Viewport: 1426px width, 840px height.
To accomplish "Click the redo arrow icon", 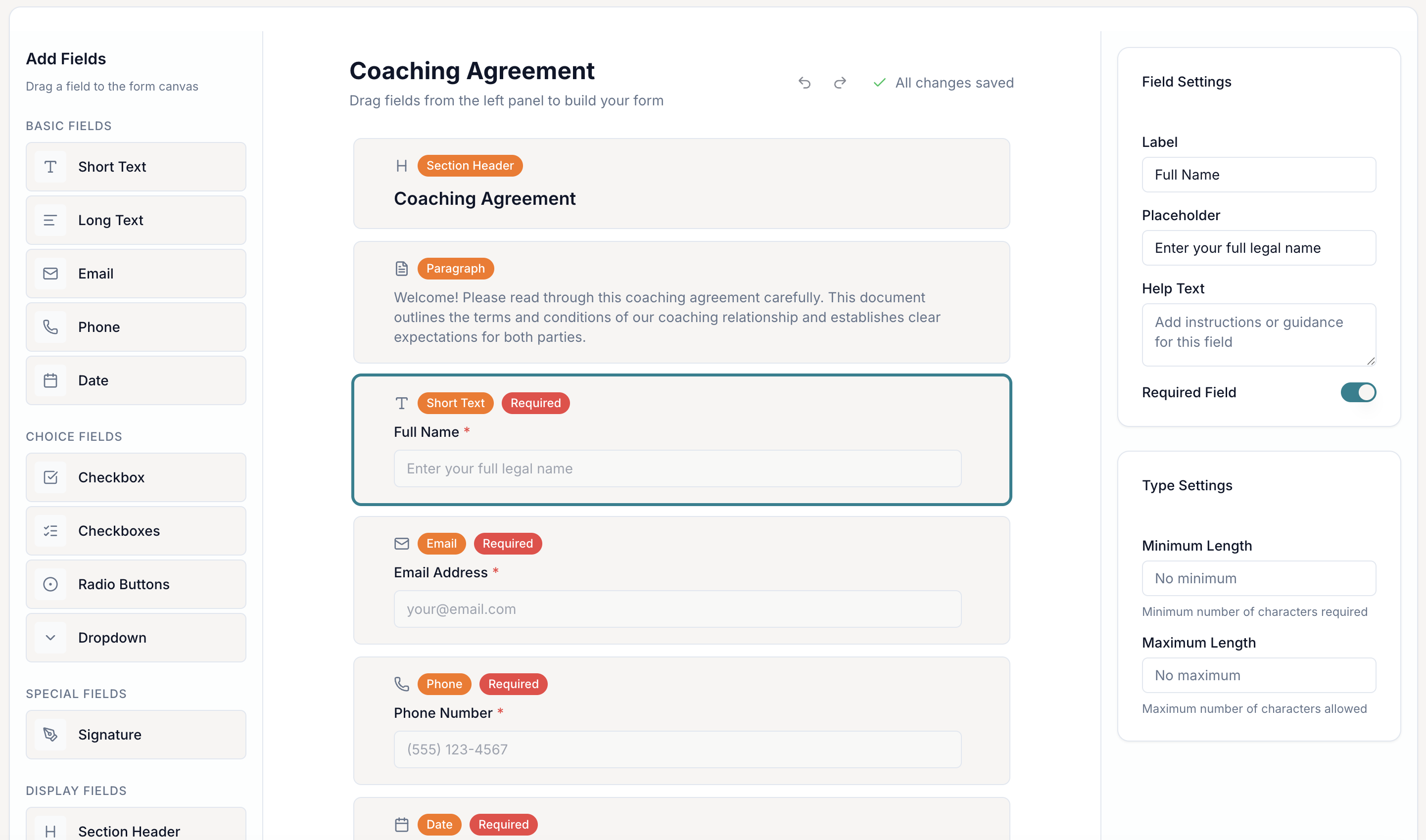I will pos(840,83).
